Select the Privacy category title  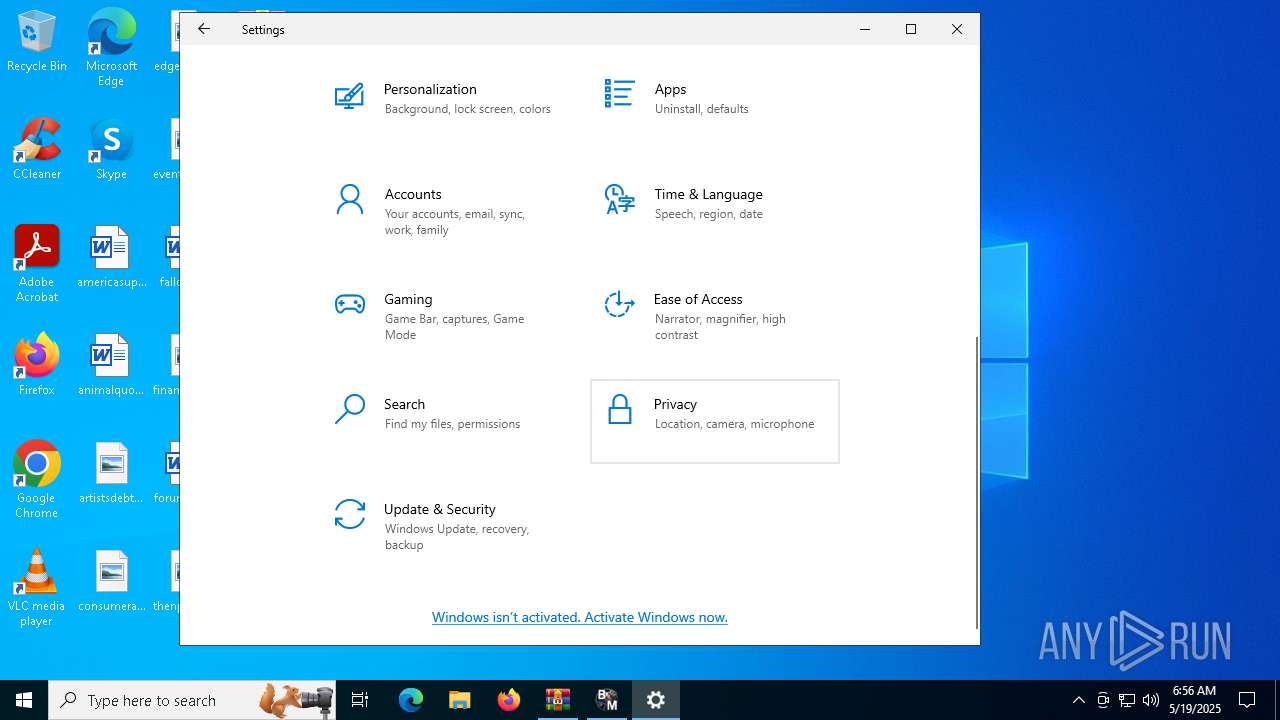coord(675,404)
